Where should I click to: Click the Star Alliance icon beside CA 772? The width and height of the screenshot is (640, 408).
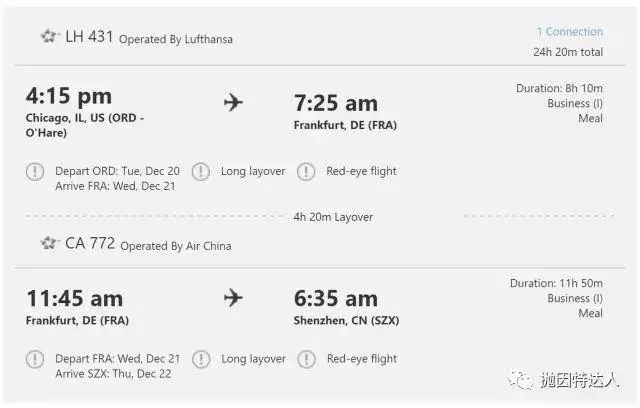(49, 243)
